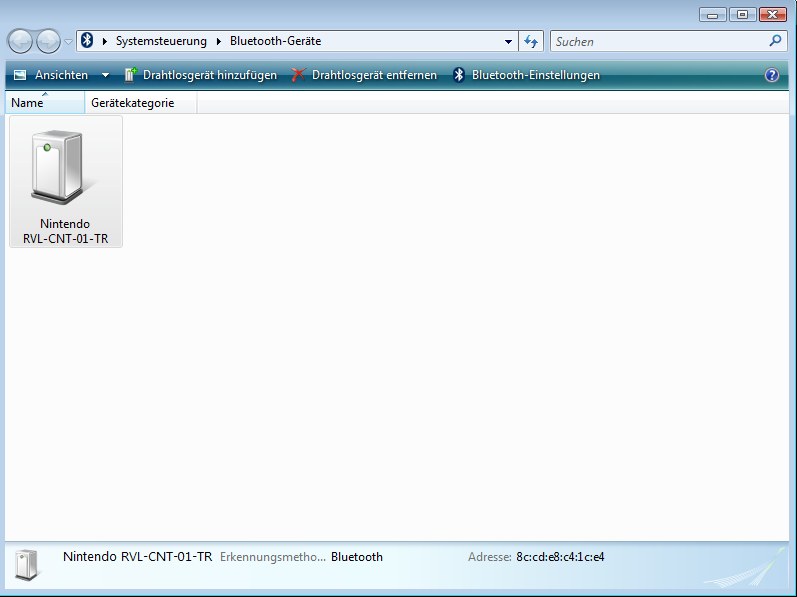Viewport: 797px width, 597px height.
Task: Maximize the Bluetooth-Geräte window
Action: click(x=742, y=15)
